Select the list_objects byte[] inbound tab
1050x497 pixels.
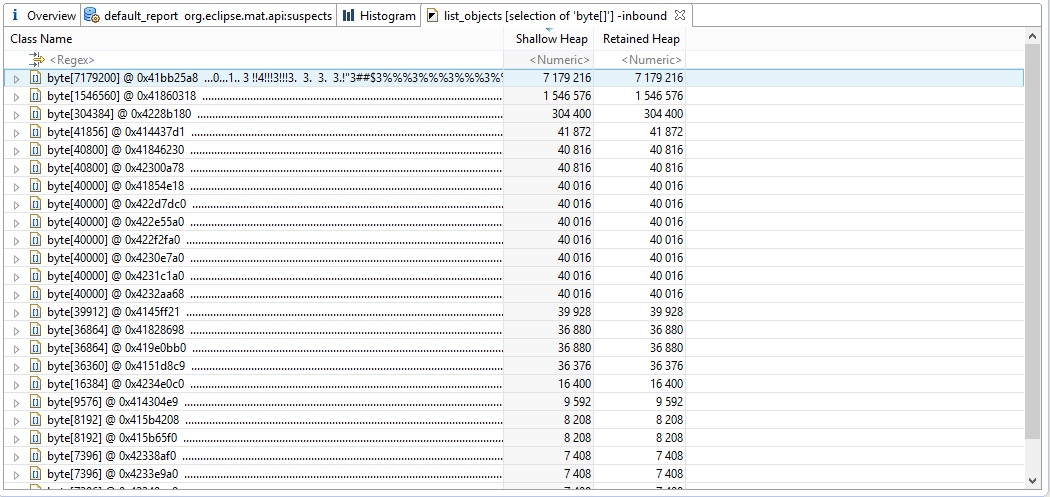(555, 15)
